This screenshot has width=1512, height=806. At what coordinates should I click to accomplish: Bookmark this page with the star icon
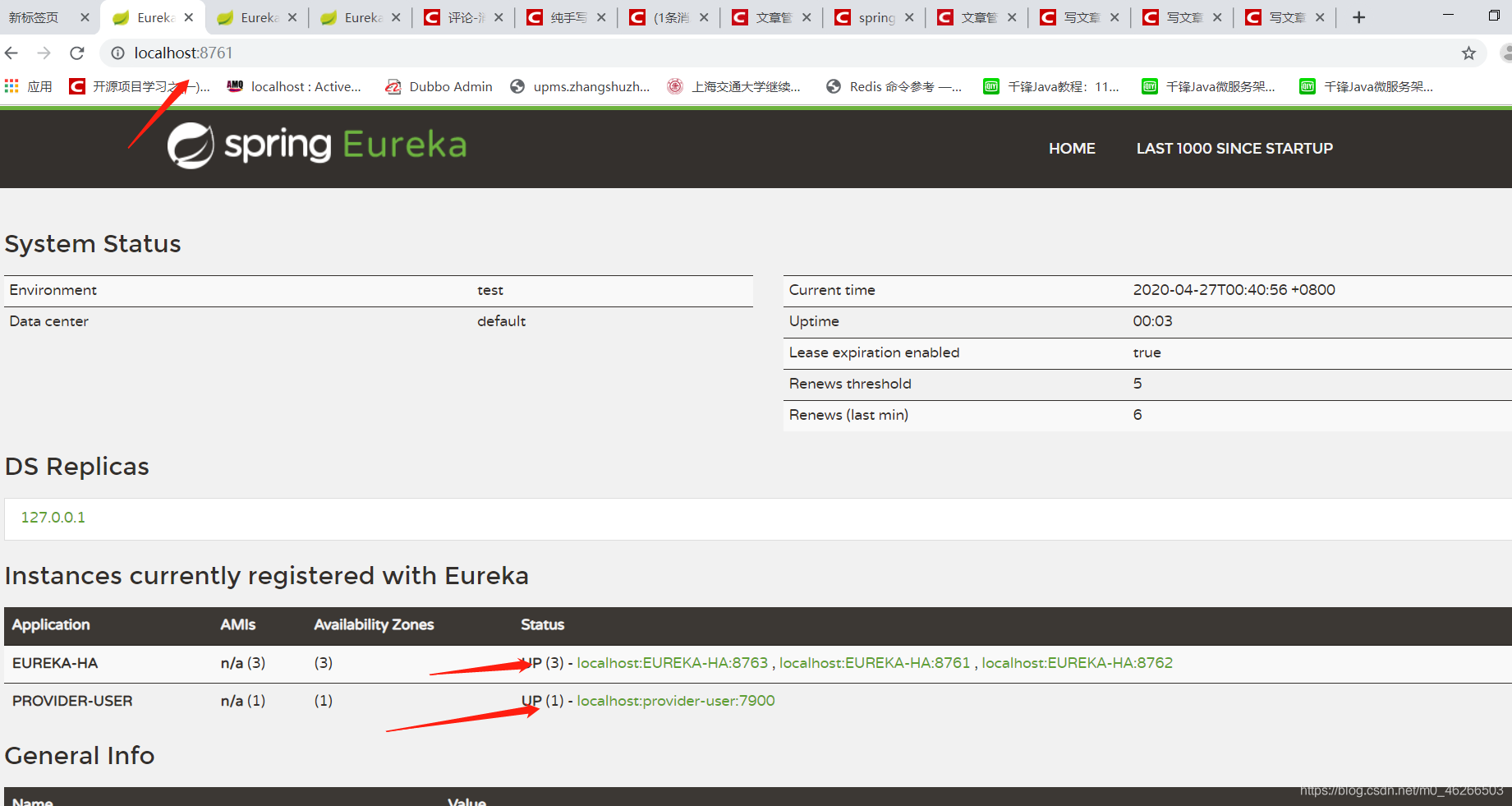click(x=1468, y=53)
